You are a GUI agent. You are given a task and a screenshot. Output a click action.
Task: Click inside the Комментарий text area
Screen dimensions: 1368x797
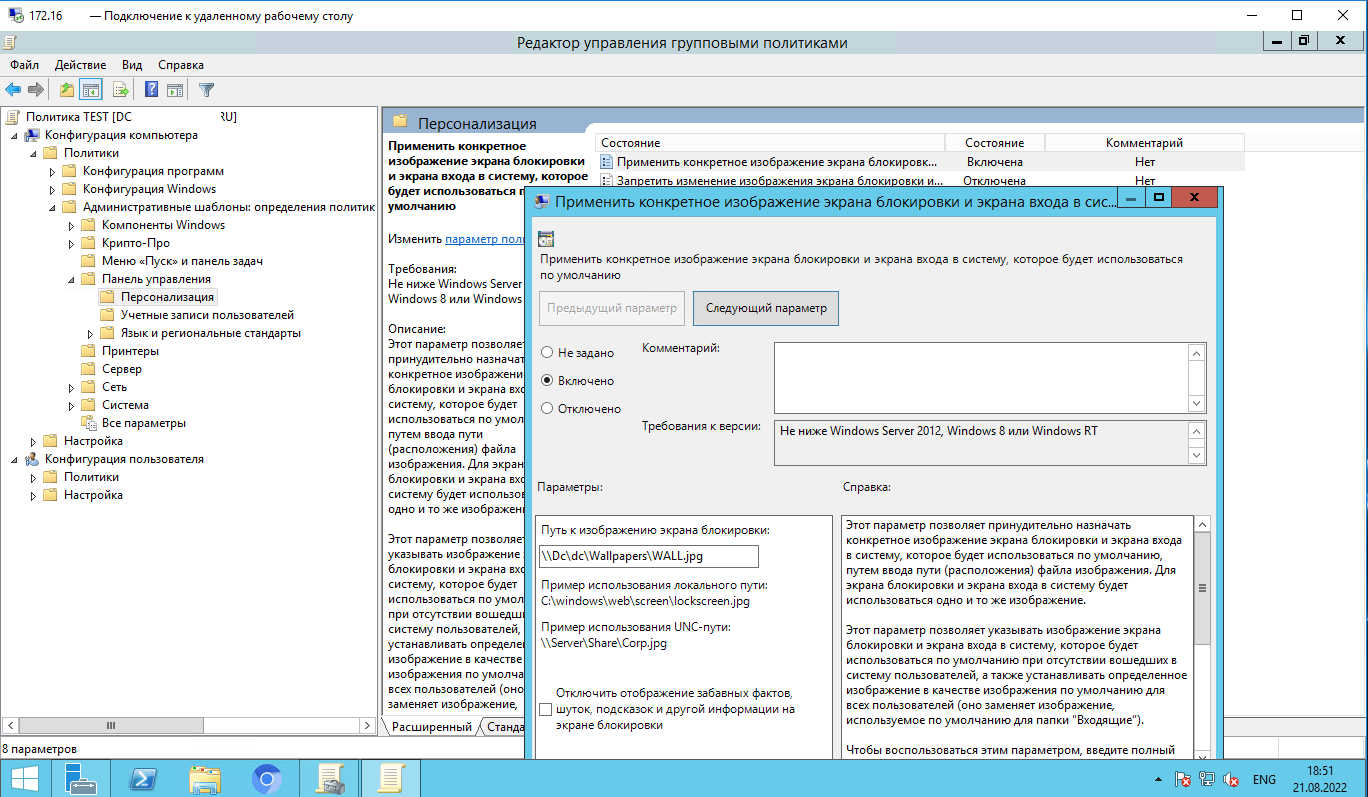[982, 376]
